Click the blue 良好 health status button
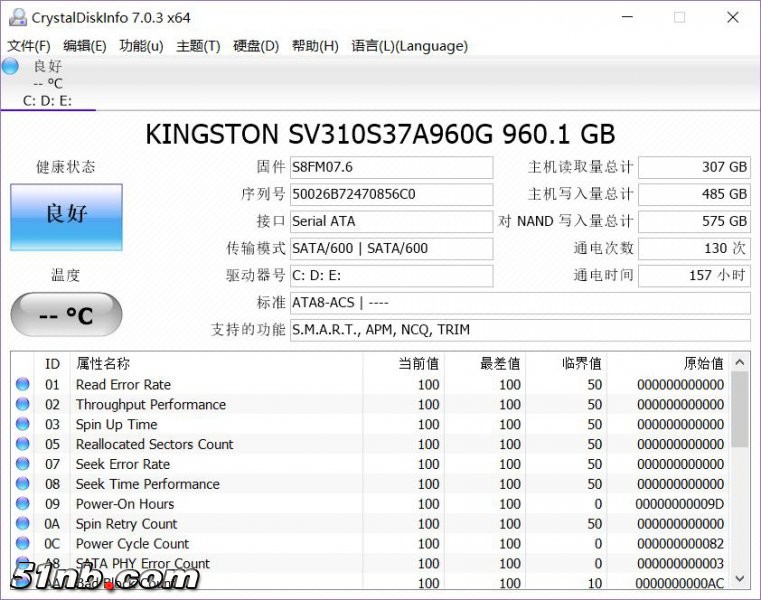The width and height of the screenshot is (761, 600). coord(66,215)
